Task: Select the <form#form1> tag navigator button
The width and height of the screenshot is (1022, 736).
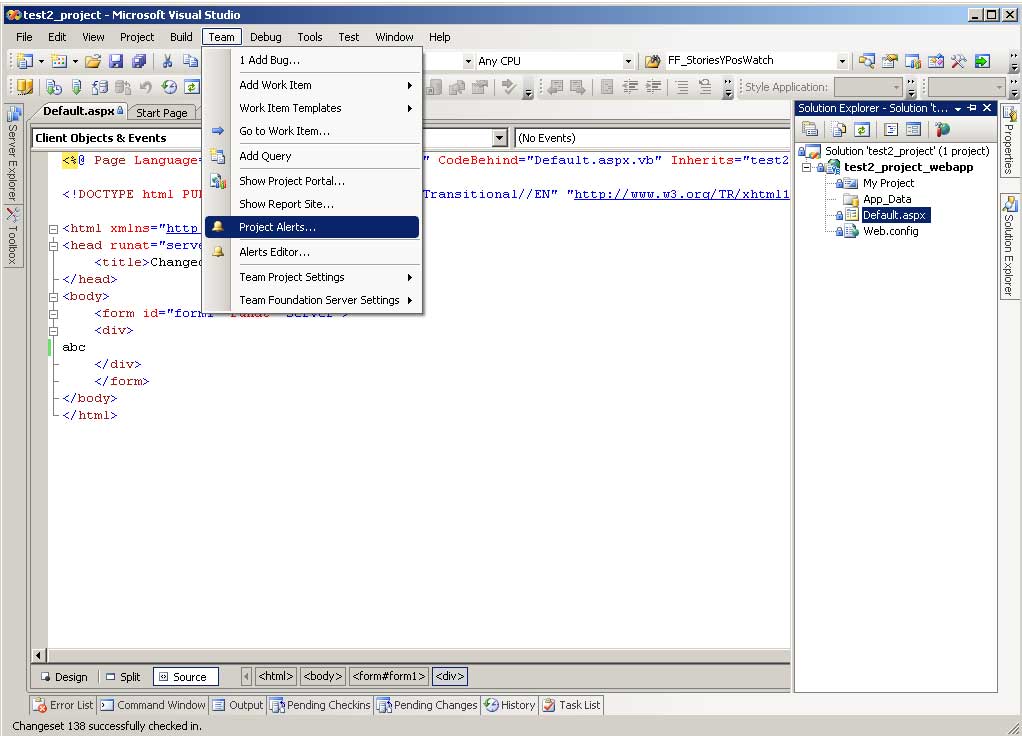Action: tap(389, 676)
